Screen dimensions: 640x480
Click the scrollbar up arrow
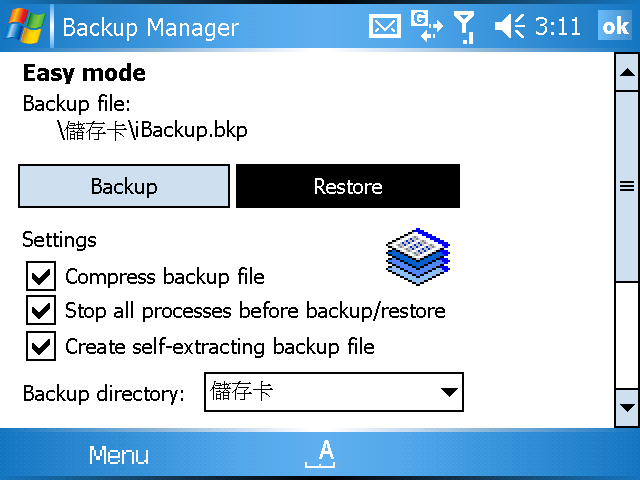627,72
